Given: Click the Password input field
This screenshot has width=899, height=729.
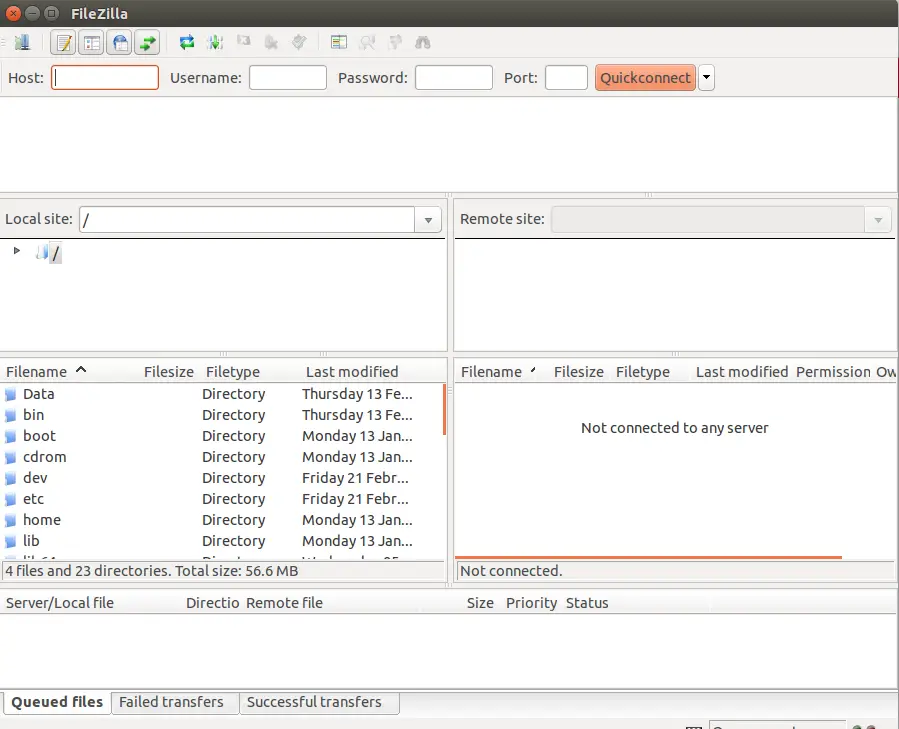Looking at the screenshot, I should click(x=454, y=77).
